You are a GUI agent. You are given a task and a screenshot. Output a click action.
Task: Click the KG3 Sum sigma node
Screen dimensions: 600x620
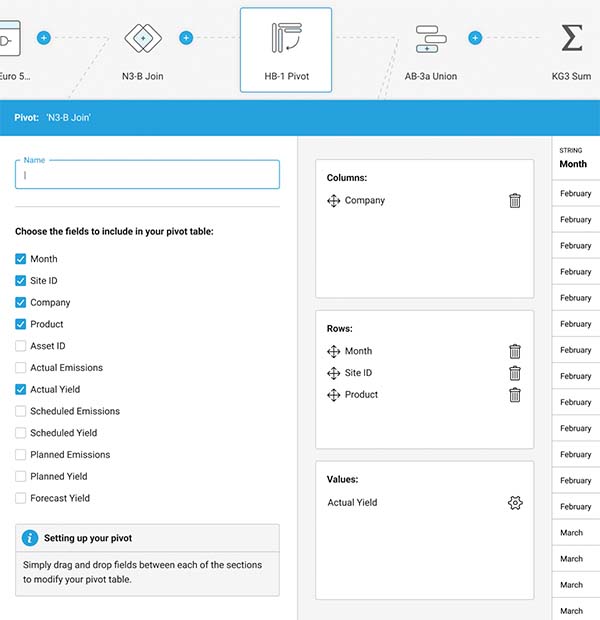(571, 38)
